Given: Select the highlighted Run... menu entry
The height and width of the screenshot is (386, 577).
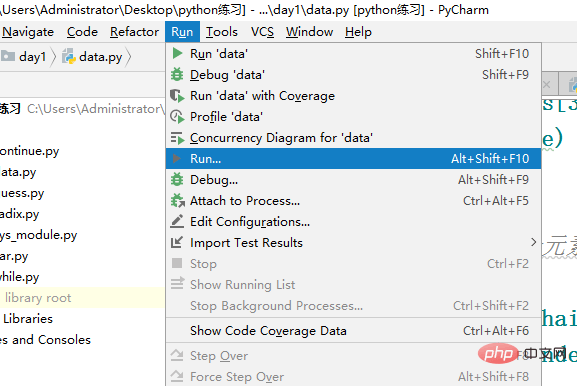Looking at the screenshot, I should click(353, 159).
